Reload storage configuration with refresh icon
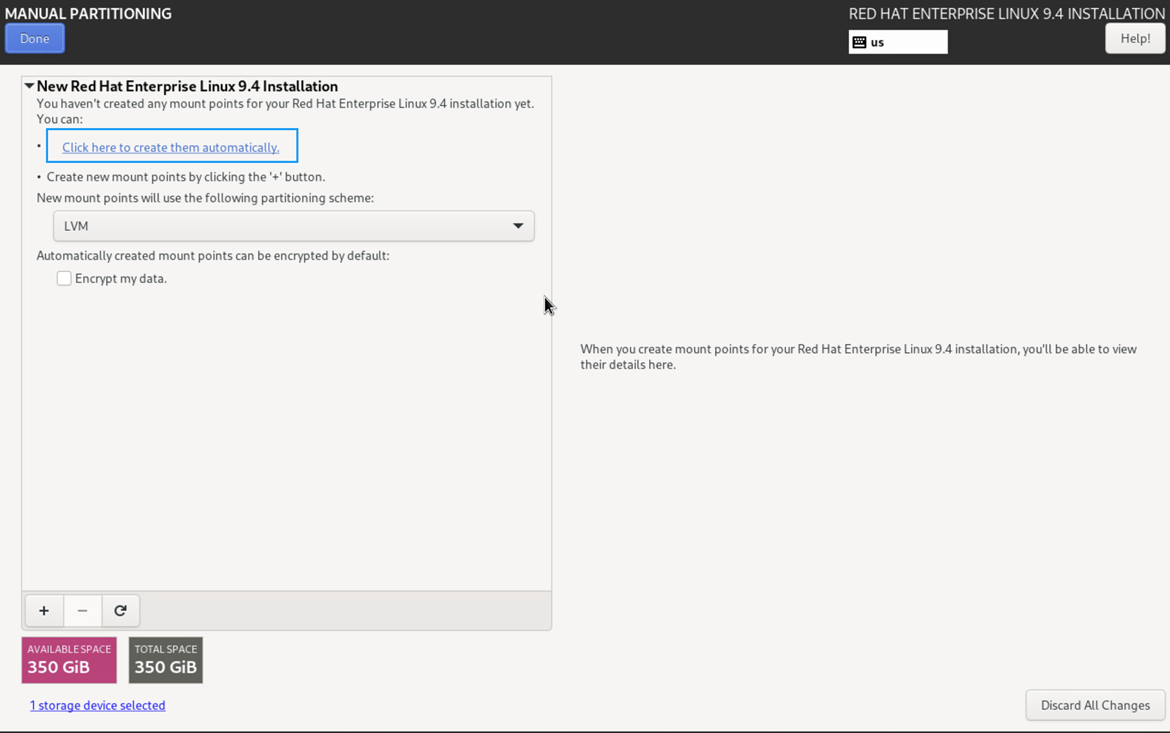The image size is (1170, 733). click(120, 611)
